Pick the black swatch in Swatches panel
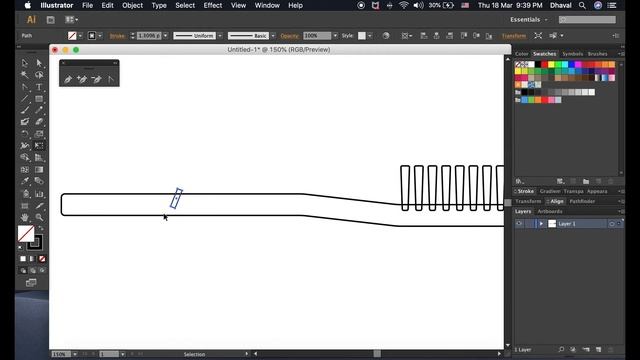This screenshot has width=640, height=360. click(x=538, y=64)
